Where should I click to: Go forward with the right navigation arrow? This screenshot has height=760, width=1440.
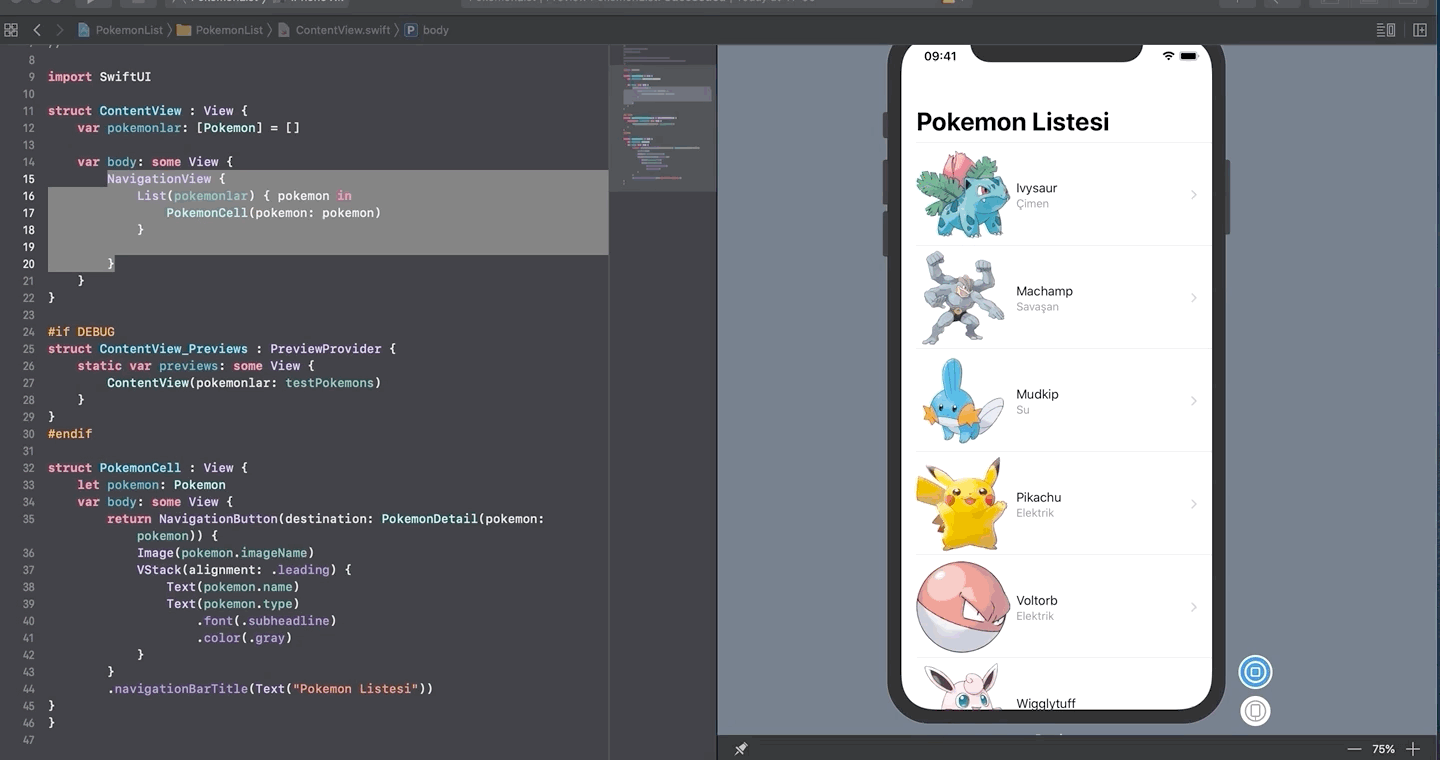tap(59, 30)
